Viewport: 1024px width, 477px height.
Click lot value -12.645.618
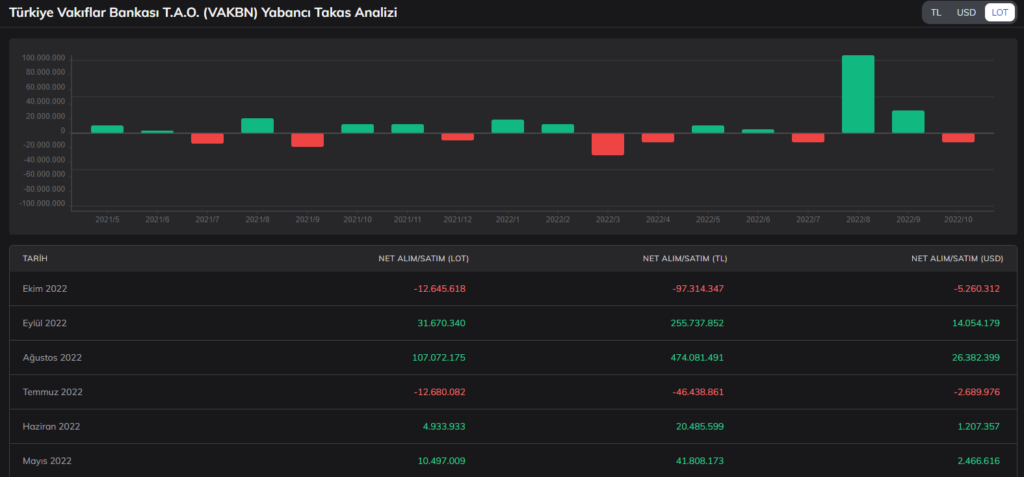pos(440,289)
